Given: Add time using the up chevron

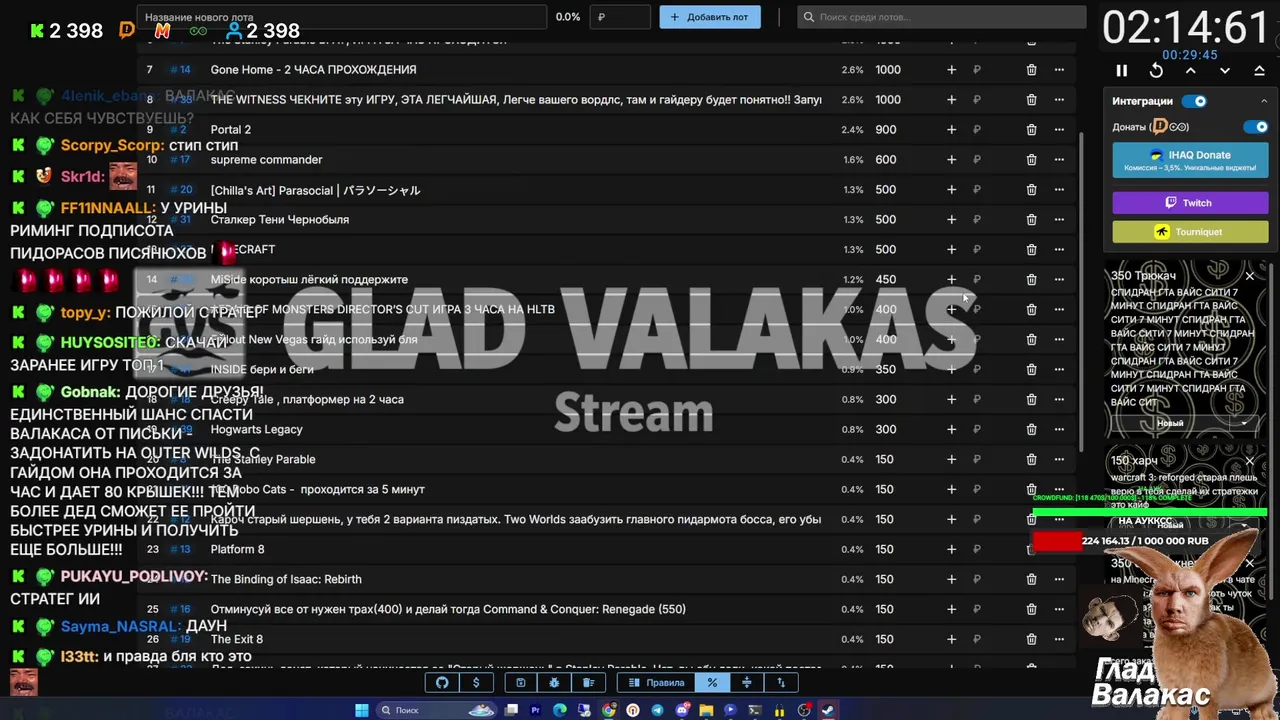Looking at the screenshot, I should [x=1190, y=71].
